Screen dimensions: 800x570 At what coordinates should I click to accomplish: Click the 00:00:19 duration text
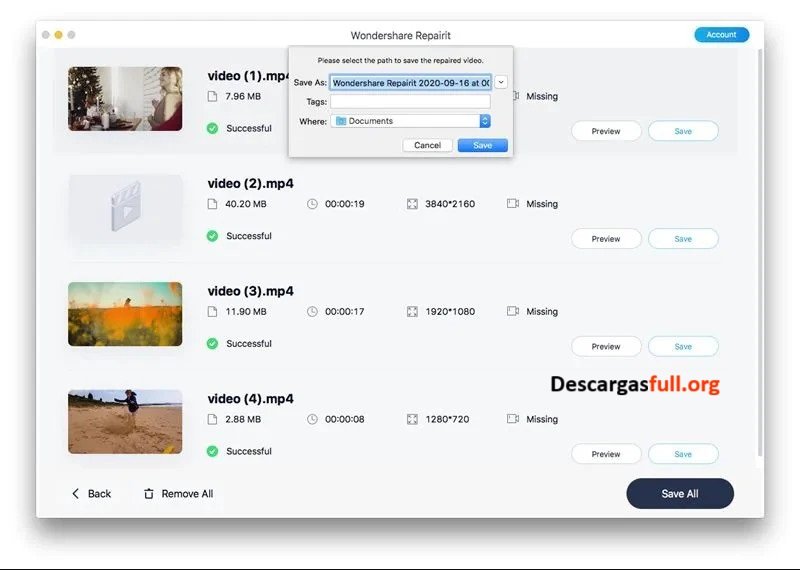coord(345,204)
